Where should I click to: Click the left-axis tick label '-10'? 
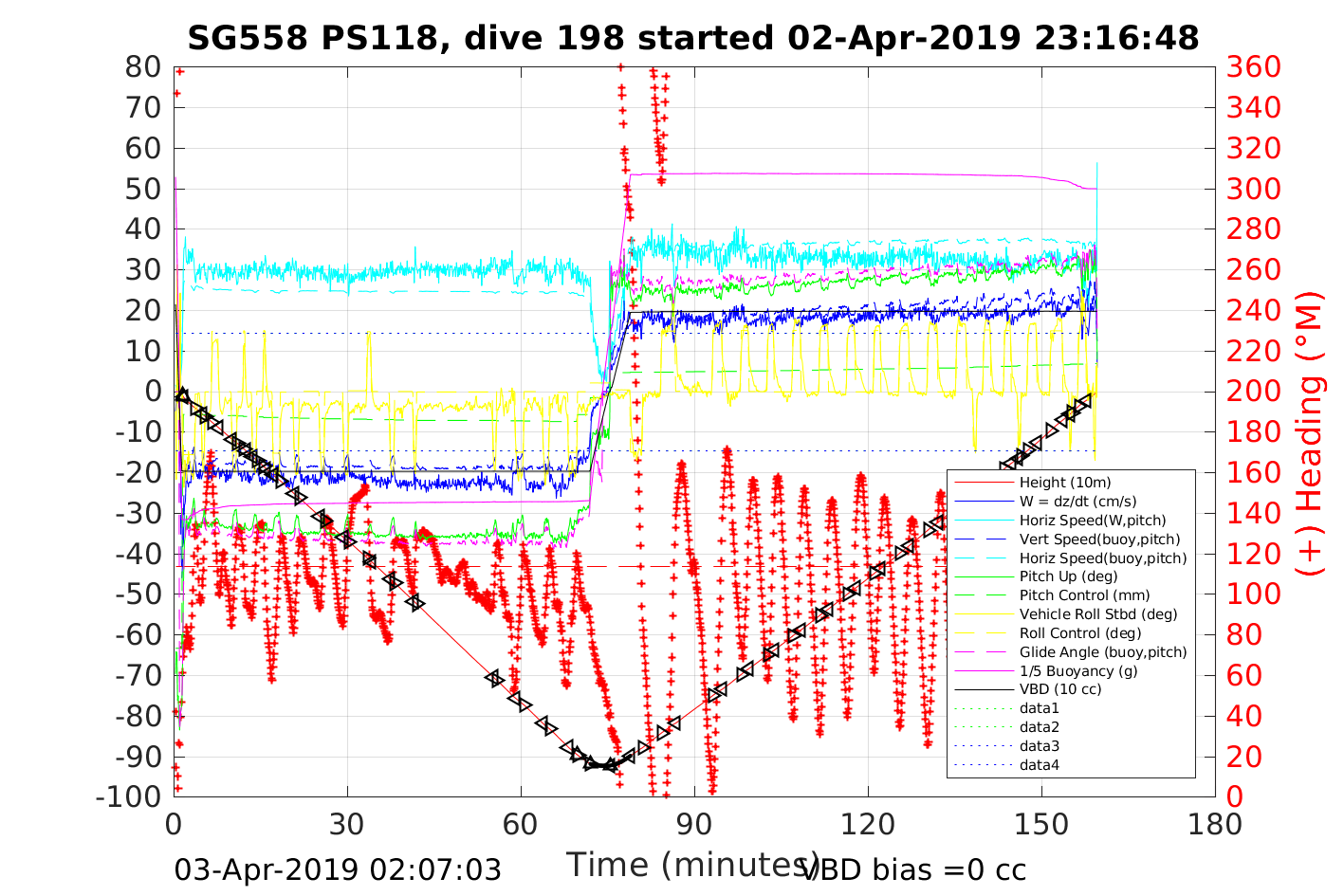[x=138, y=432]
